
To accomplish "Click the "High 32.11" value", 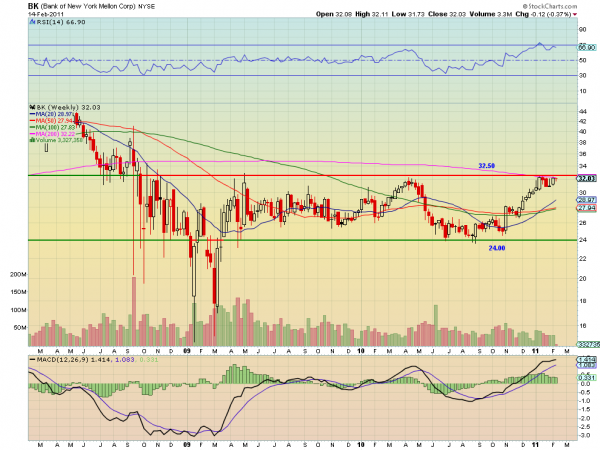I will point(372,14).
